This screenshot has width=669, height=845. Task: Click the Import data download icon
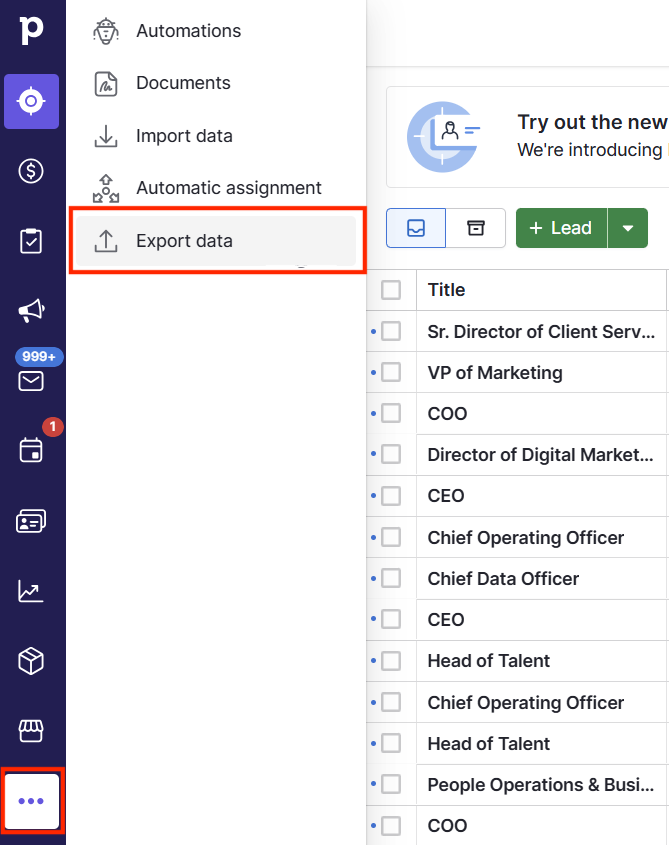tap(106, 136)
